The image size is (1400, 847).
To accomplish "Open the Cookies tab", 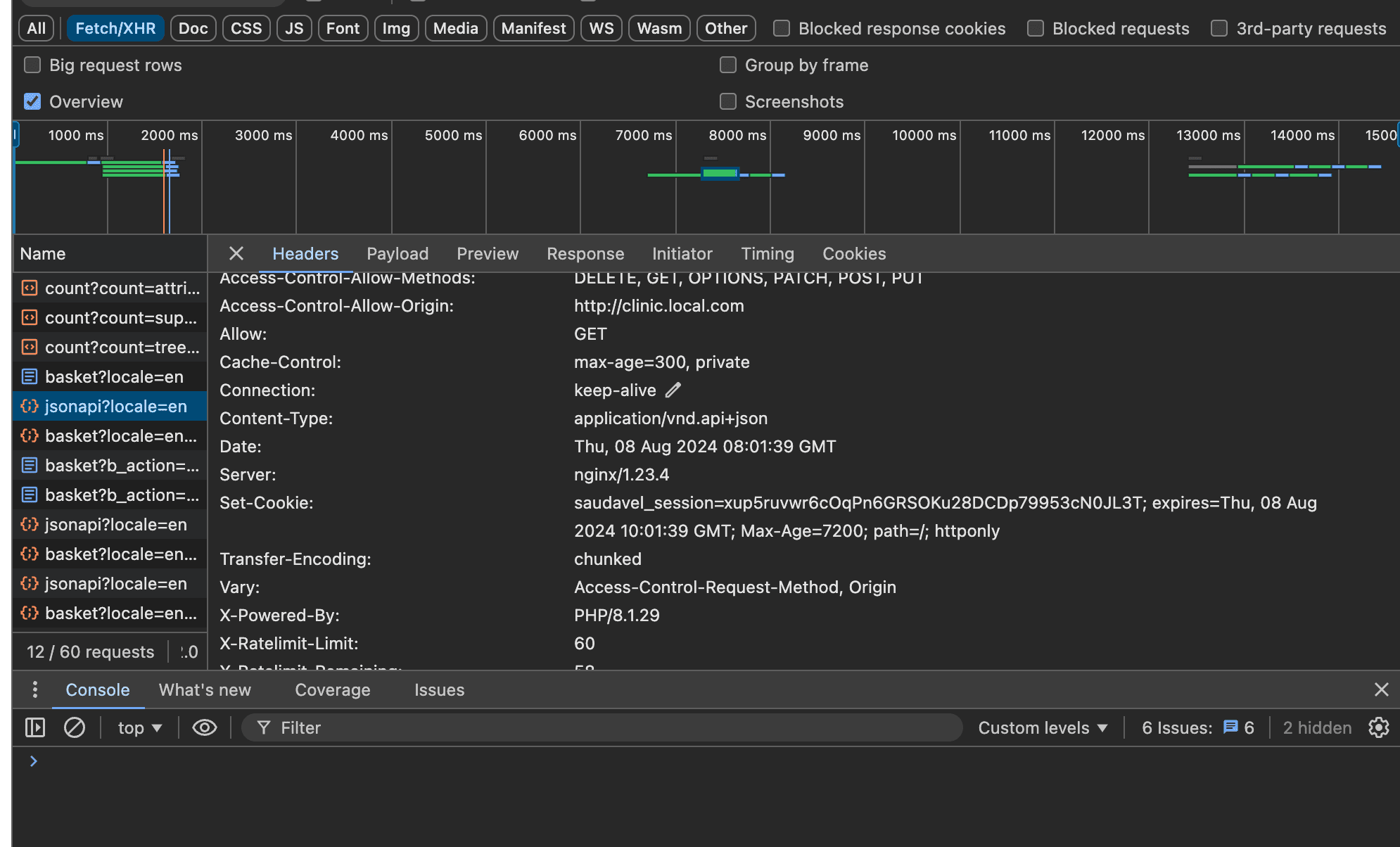I will tap(854, 253).
